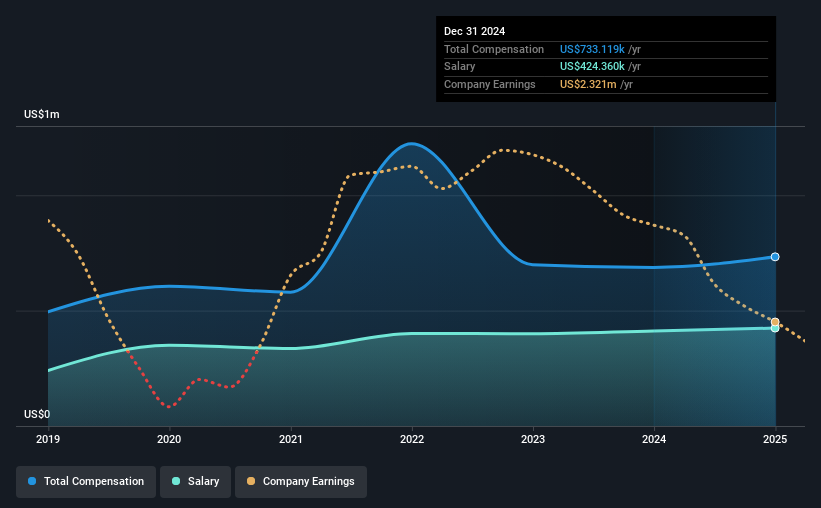821x508 pixels.
Task: Click the US$733.119k tooltip value
Action: pos(592,49)
